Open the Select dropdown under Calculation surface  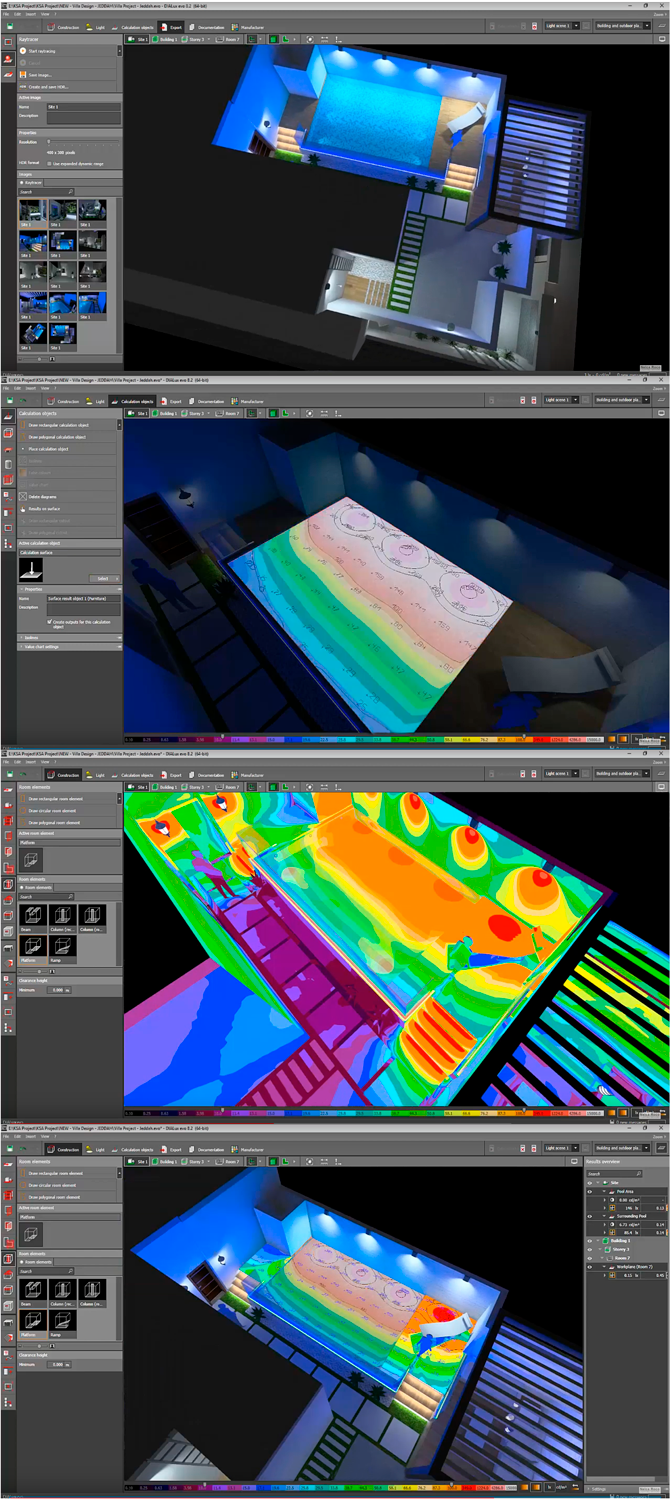tap(103, 578)
